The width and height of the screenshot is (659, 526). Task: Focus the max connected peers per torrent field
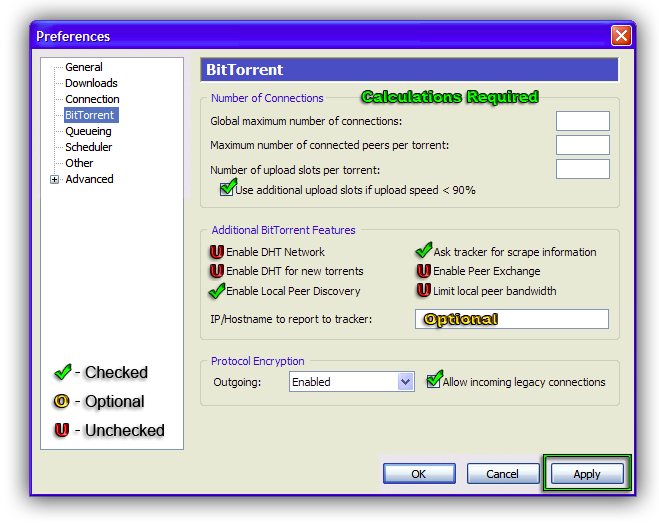[583, 145]
